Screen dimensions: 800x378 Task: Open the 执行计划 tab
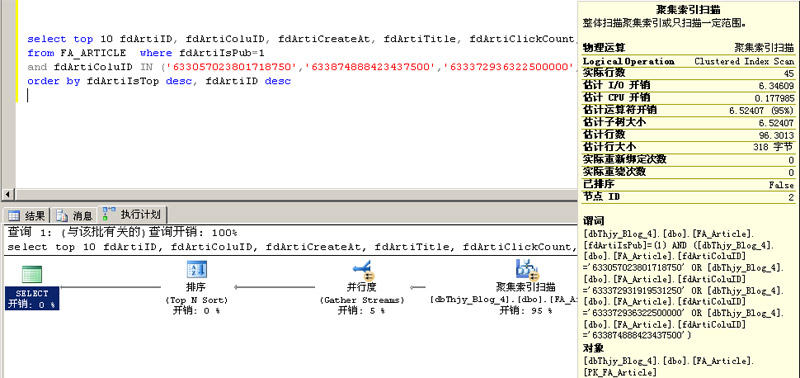pyautogui.click(x=132, y=214)
